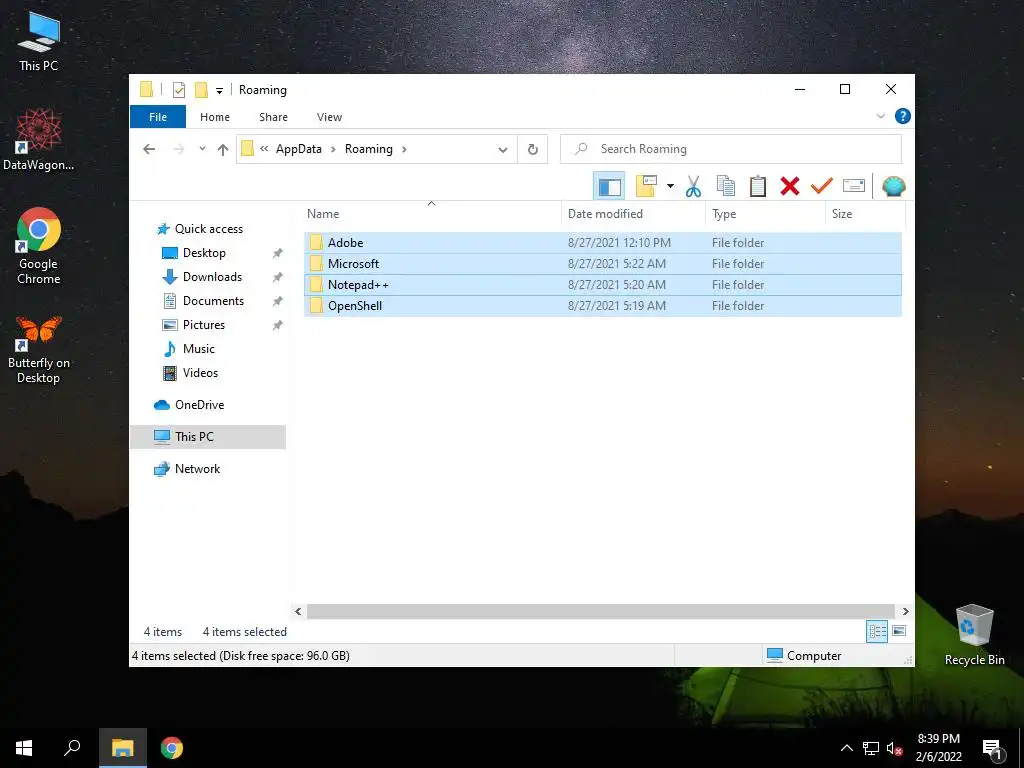Switch to the View ribbon tab

(329, 117)
